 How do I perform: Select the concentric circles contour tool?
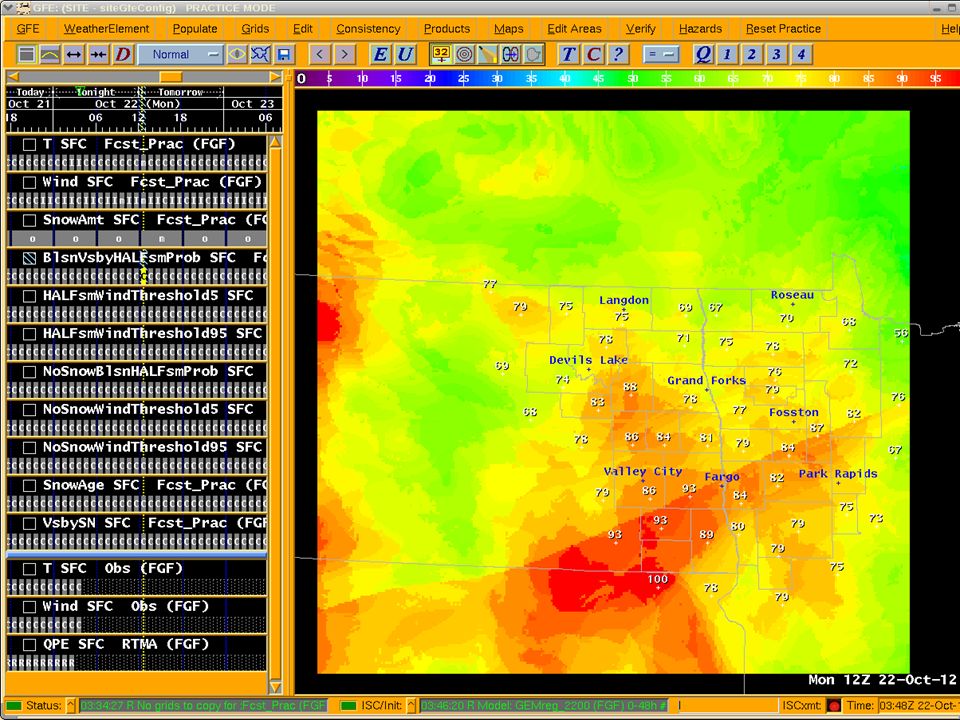click(465, 54)
